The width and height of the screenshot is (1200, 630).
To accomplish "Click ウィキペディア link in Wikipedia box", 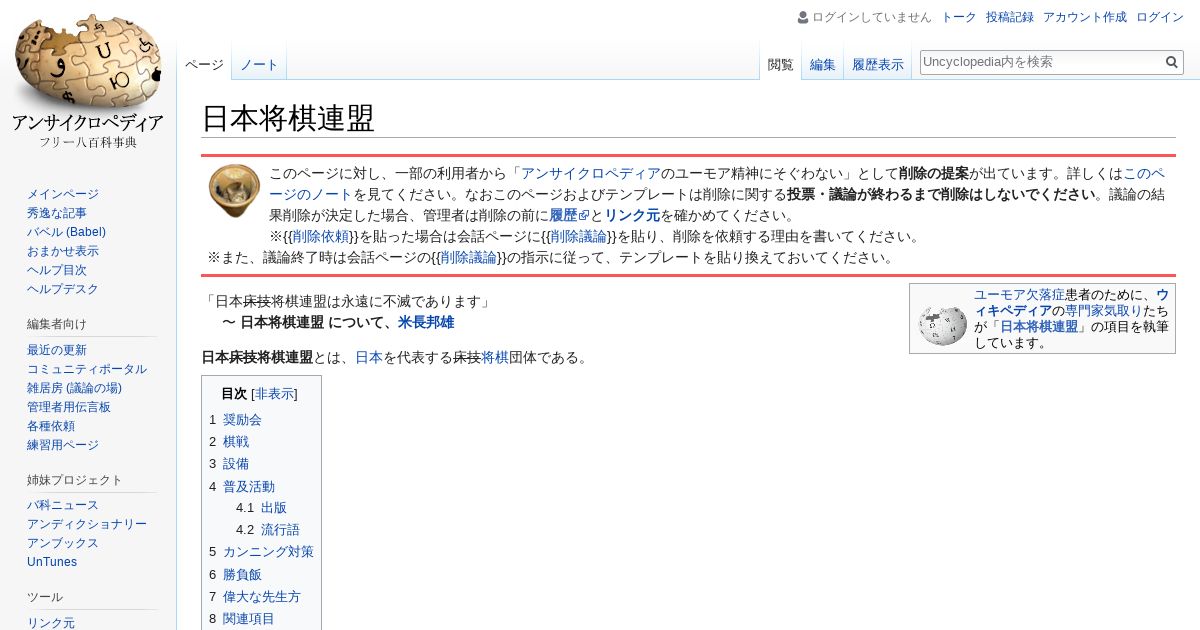I will pos(1071,303).
